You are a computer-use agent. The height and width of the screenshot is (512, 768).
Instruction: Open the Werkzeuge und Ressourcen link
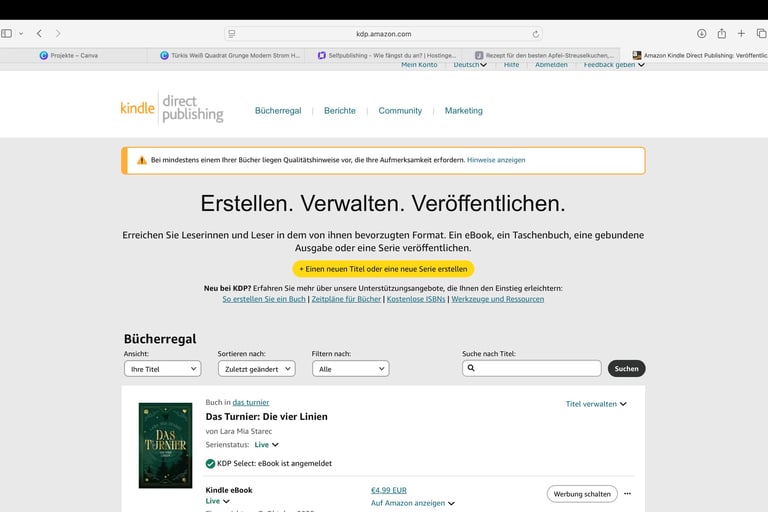click(498, 299)
